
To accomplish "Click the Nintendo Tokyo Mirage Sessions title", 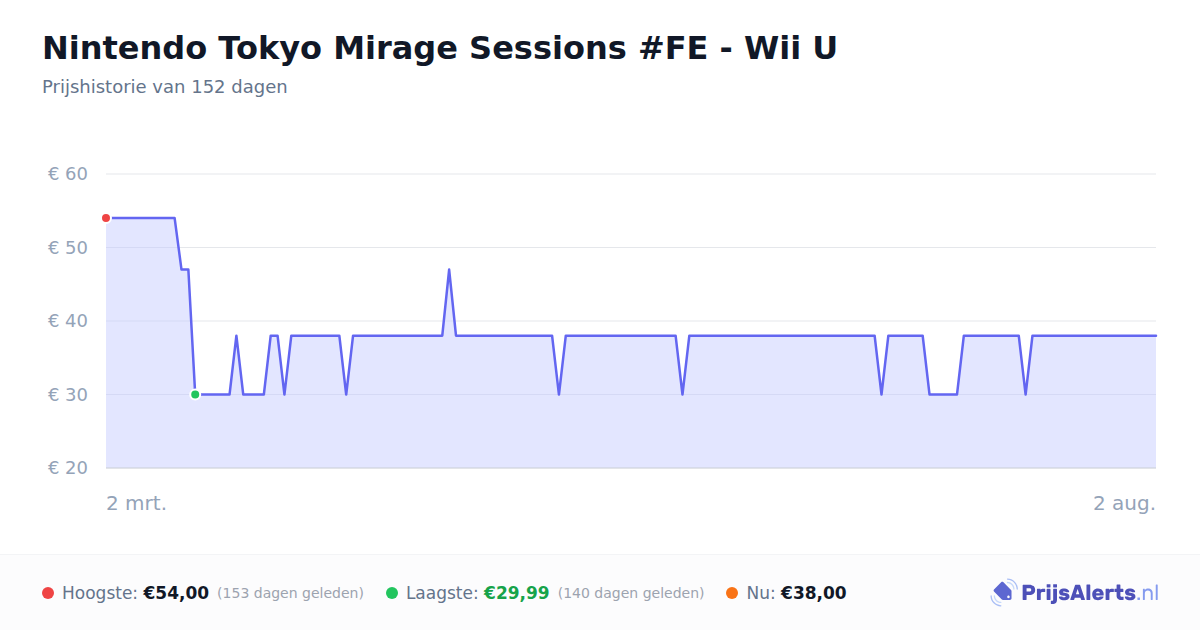I will click(439, 47).
